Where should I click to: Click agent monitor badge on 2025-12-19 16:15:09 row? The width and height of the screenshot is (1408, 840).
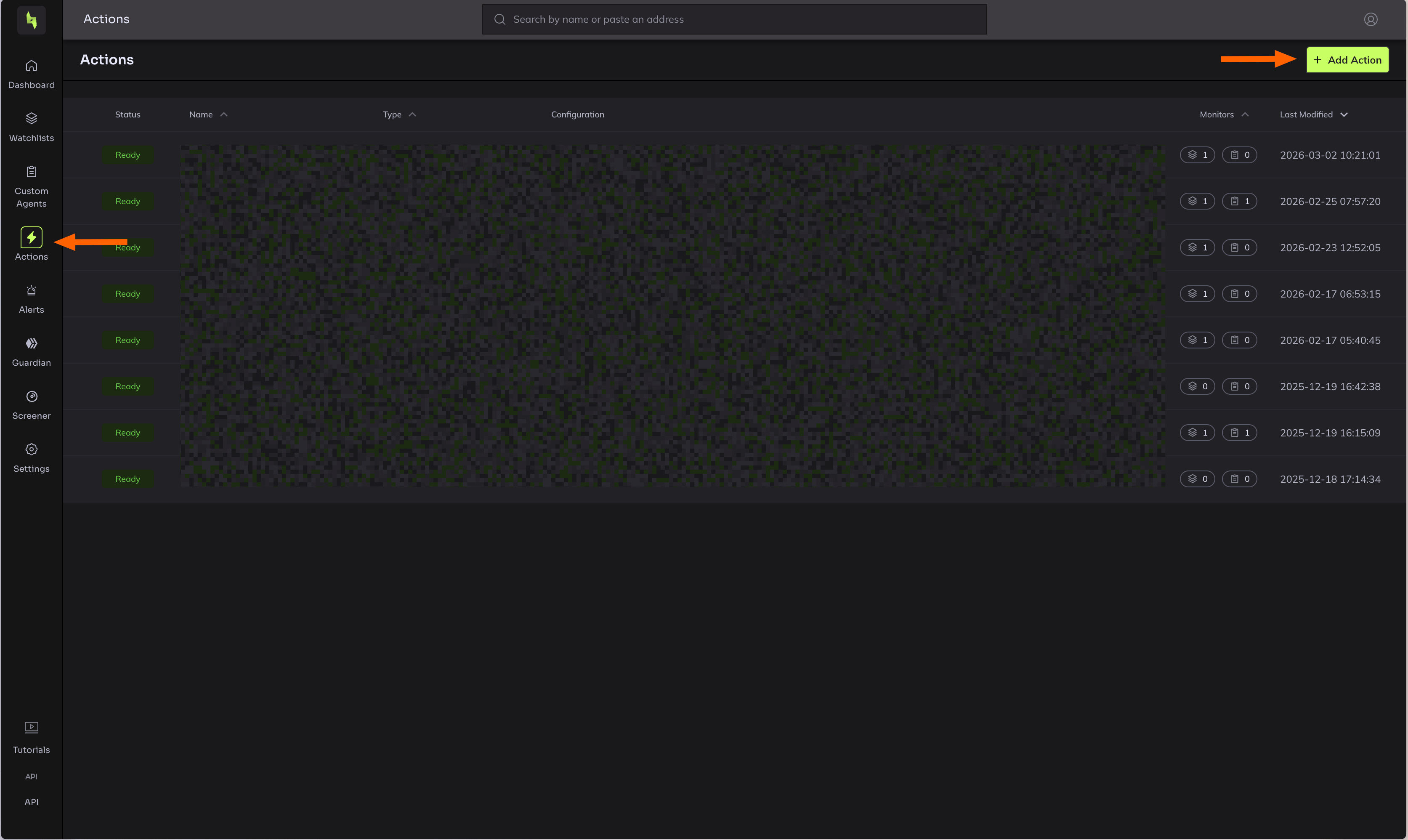[1239, 433]
